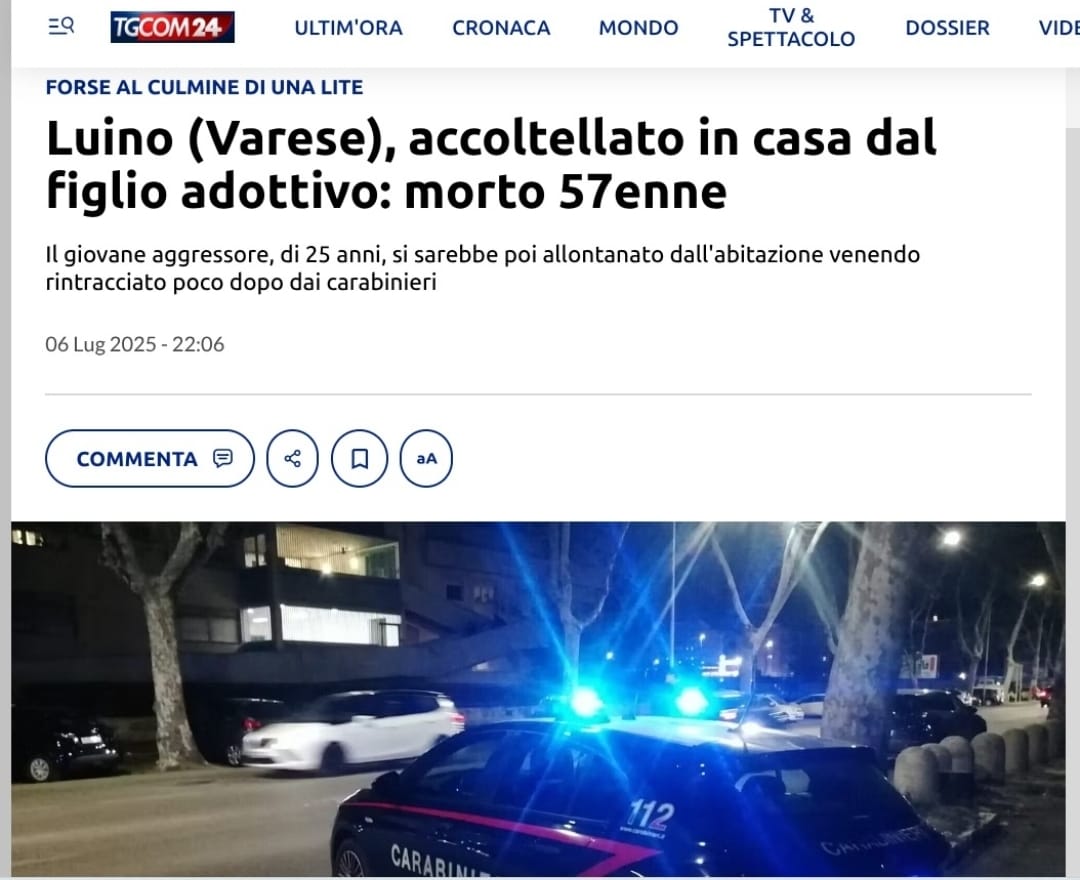Viewport: 1080px width, 880px height.
Task: Go to the CRONACA section
Action: (x=501, y=28)
